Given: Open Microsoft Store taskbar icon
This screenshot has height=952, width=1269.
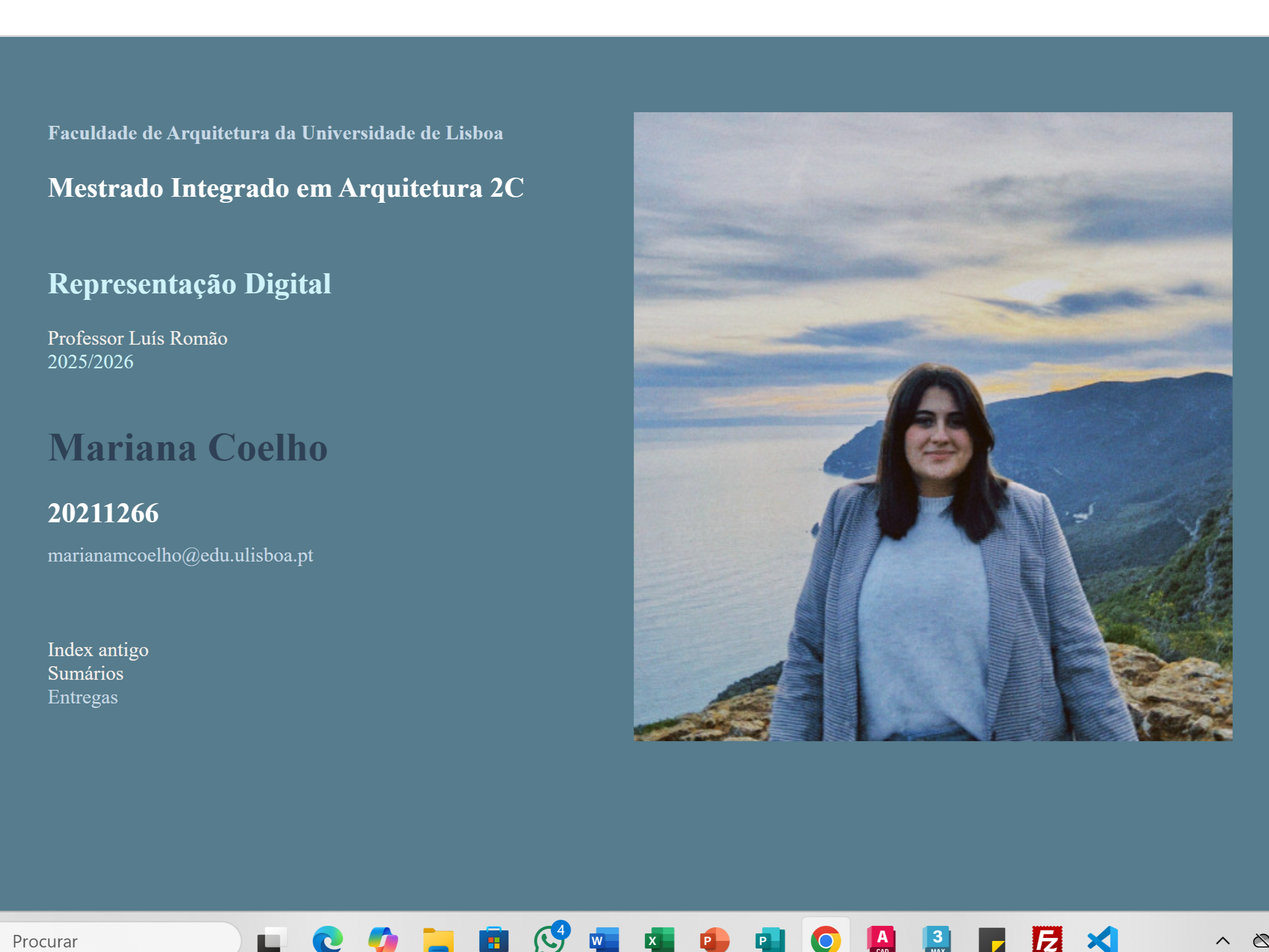Looking at the screenshot, I should pyautogui.click(x=494, y=939).
